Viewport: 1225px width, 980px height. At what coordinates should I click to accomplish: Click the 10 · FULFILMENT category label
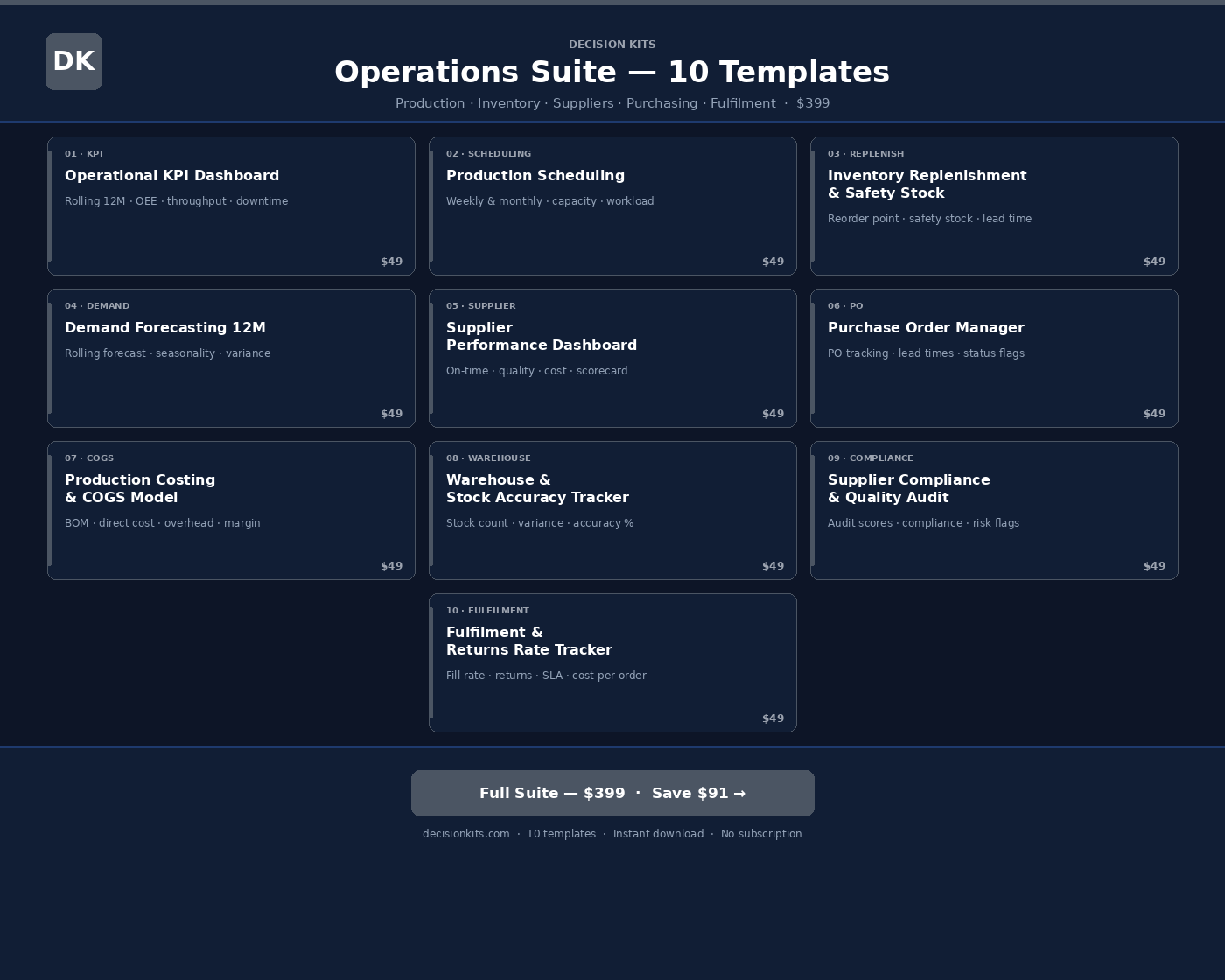pyautogui.click(x=487, y=610)
